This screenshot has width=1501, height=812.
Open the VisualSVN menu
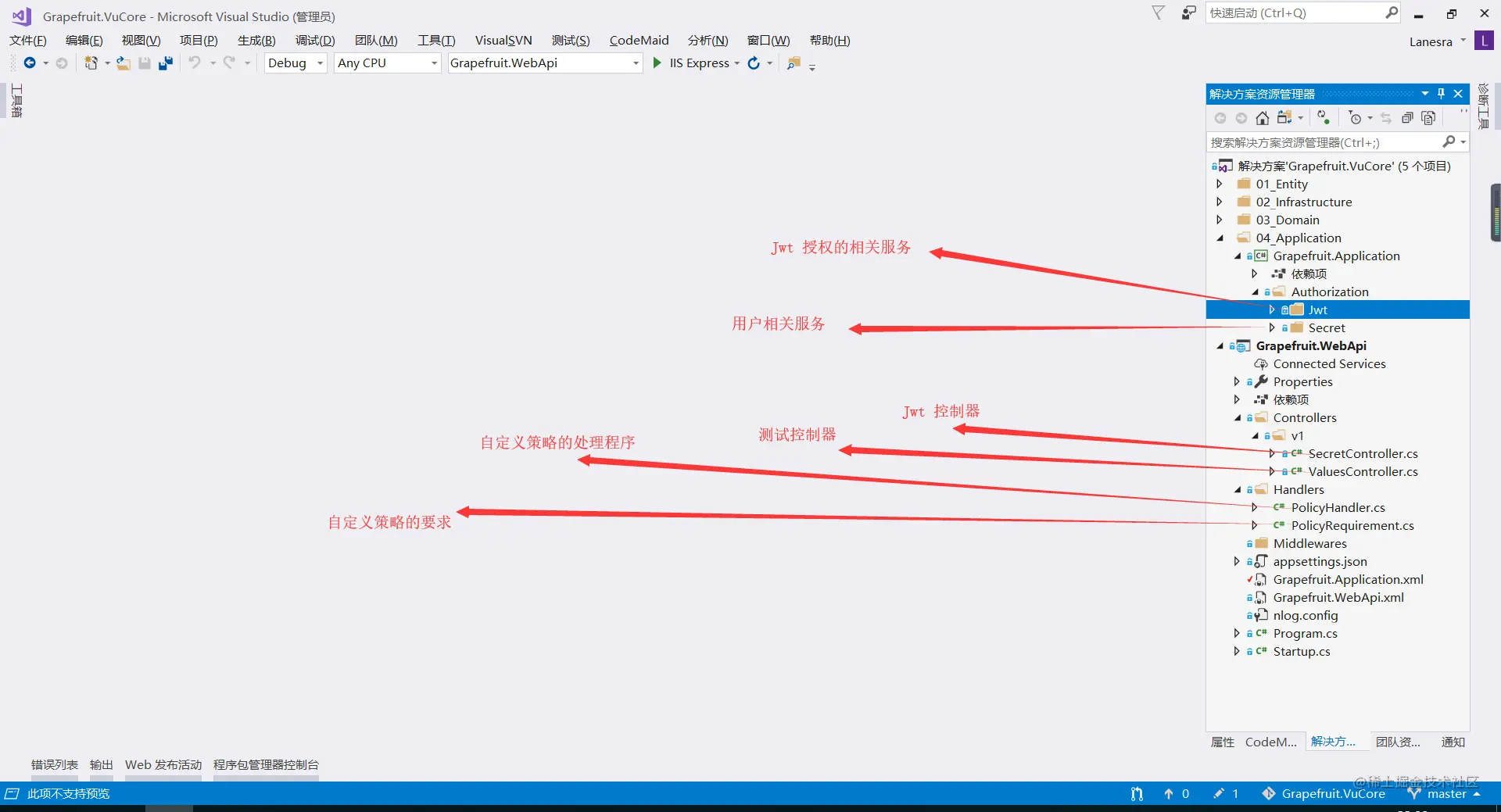(503, 41)
